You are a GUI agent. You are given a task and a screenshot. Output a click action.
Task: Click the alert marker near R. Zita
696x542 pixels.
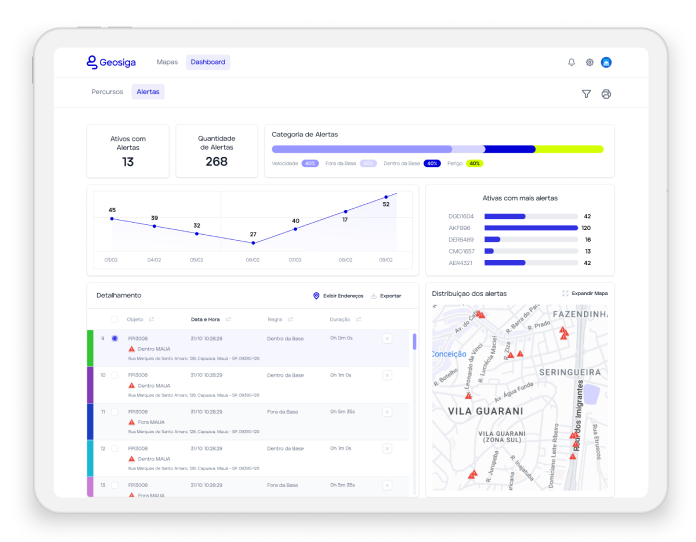(510, 355)
